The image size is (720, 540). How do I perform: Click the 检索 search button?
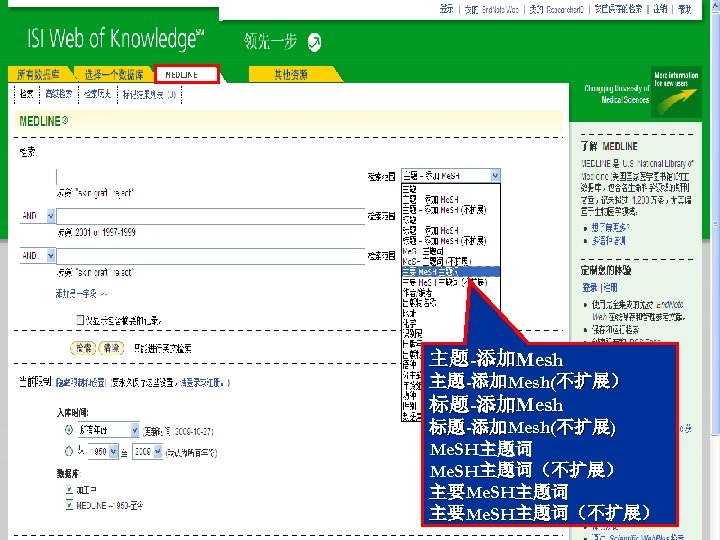[83, 348]
